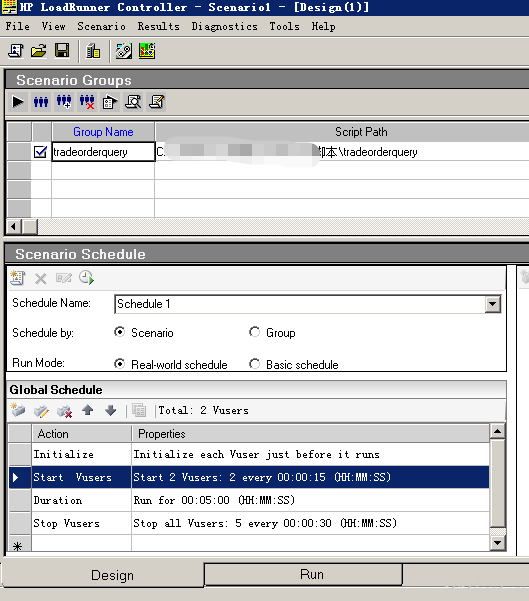Image resolution: width=529 pixels, height=601 pixels.
Task: Click the Open Scenario folder icon
Action: (39, 51)
